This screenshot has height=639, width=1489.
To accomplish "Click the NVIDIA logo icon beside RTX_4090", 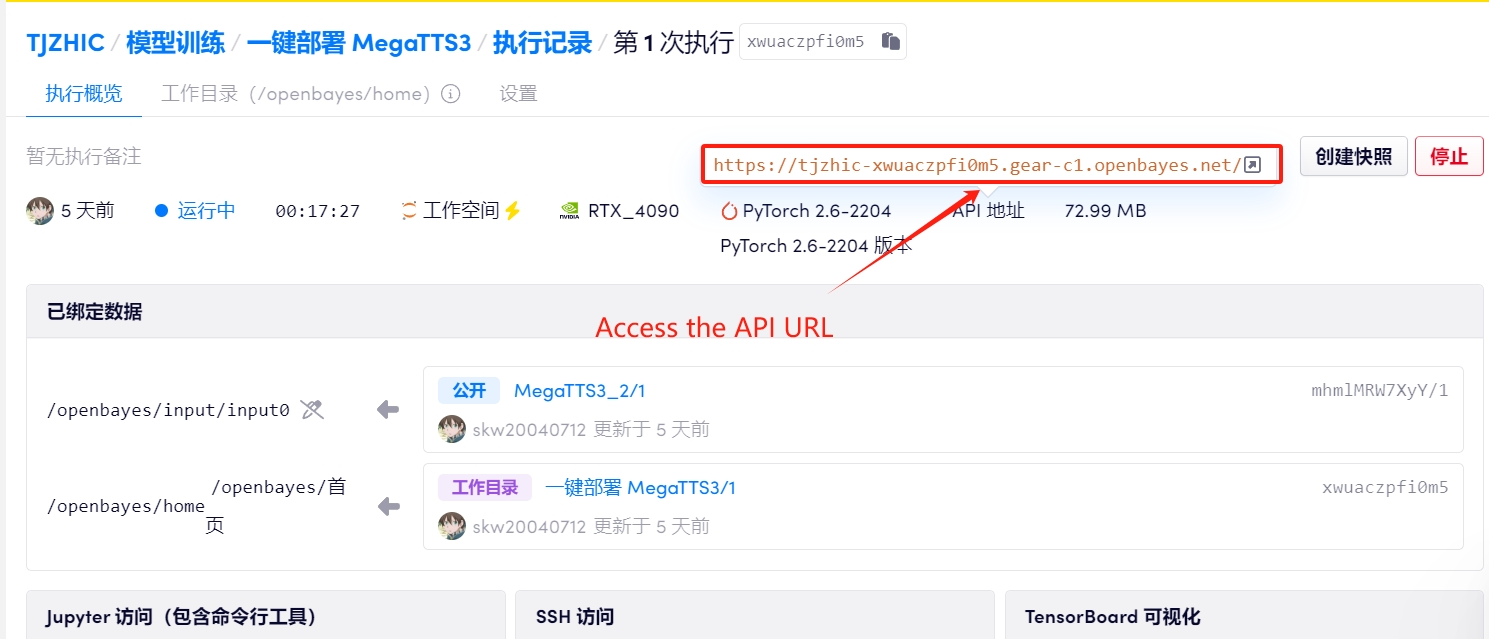I will pyautogui.click(x=569, y=211).
